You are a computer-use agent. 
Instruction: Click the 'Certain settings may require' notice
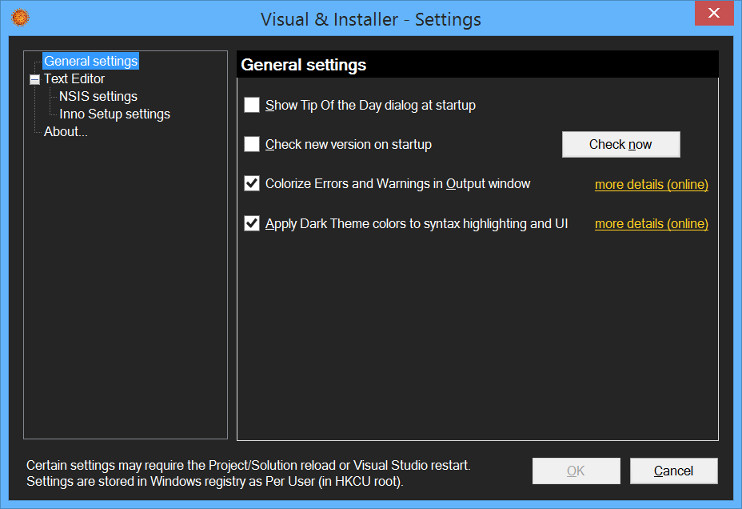[x=248, y=465]
